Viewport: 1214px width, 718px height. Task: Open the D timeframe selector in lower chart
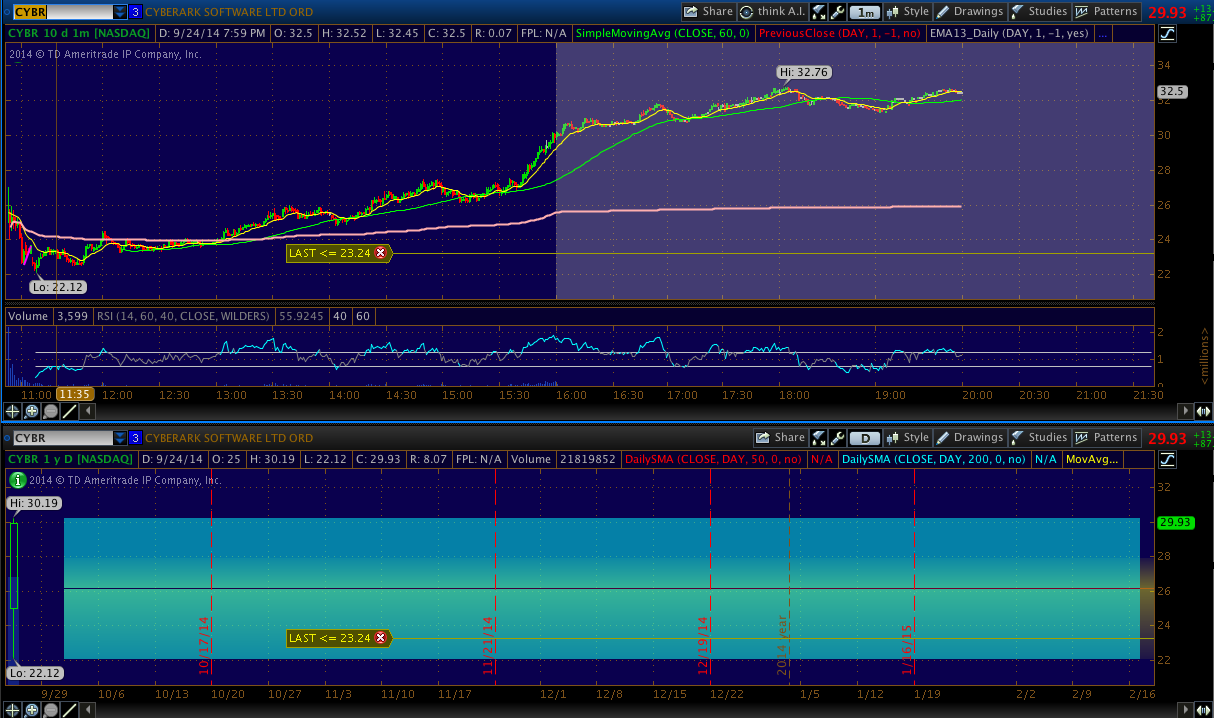(x=864, y=438)
